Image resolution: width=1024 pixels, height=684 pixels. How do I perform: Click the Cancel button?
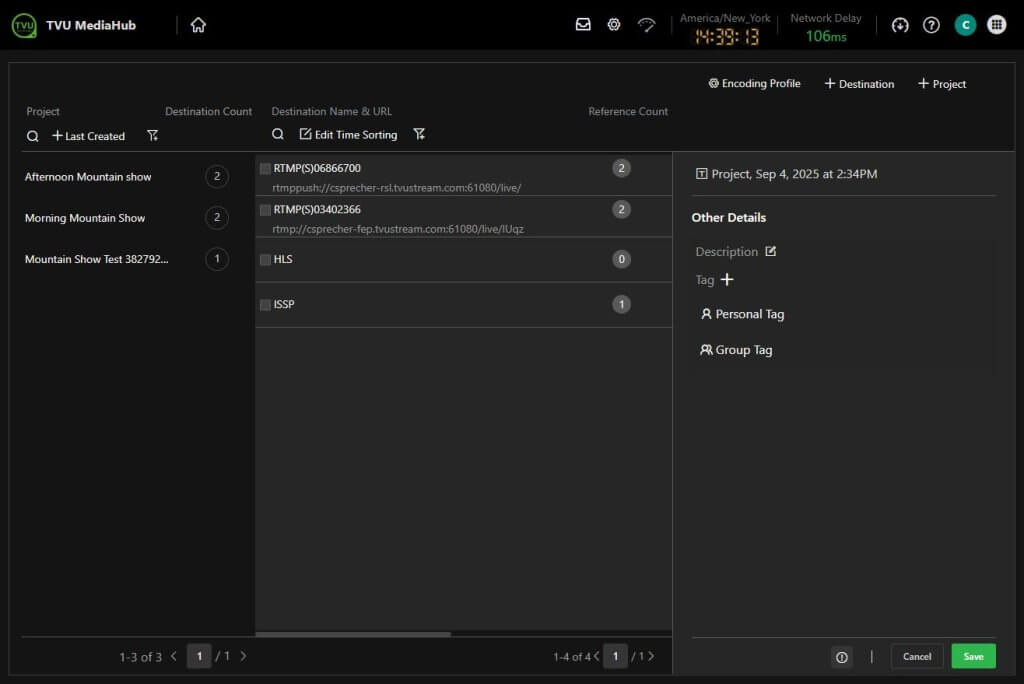(x=916, y=656)
